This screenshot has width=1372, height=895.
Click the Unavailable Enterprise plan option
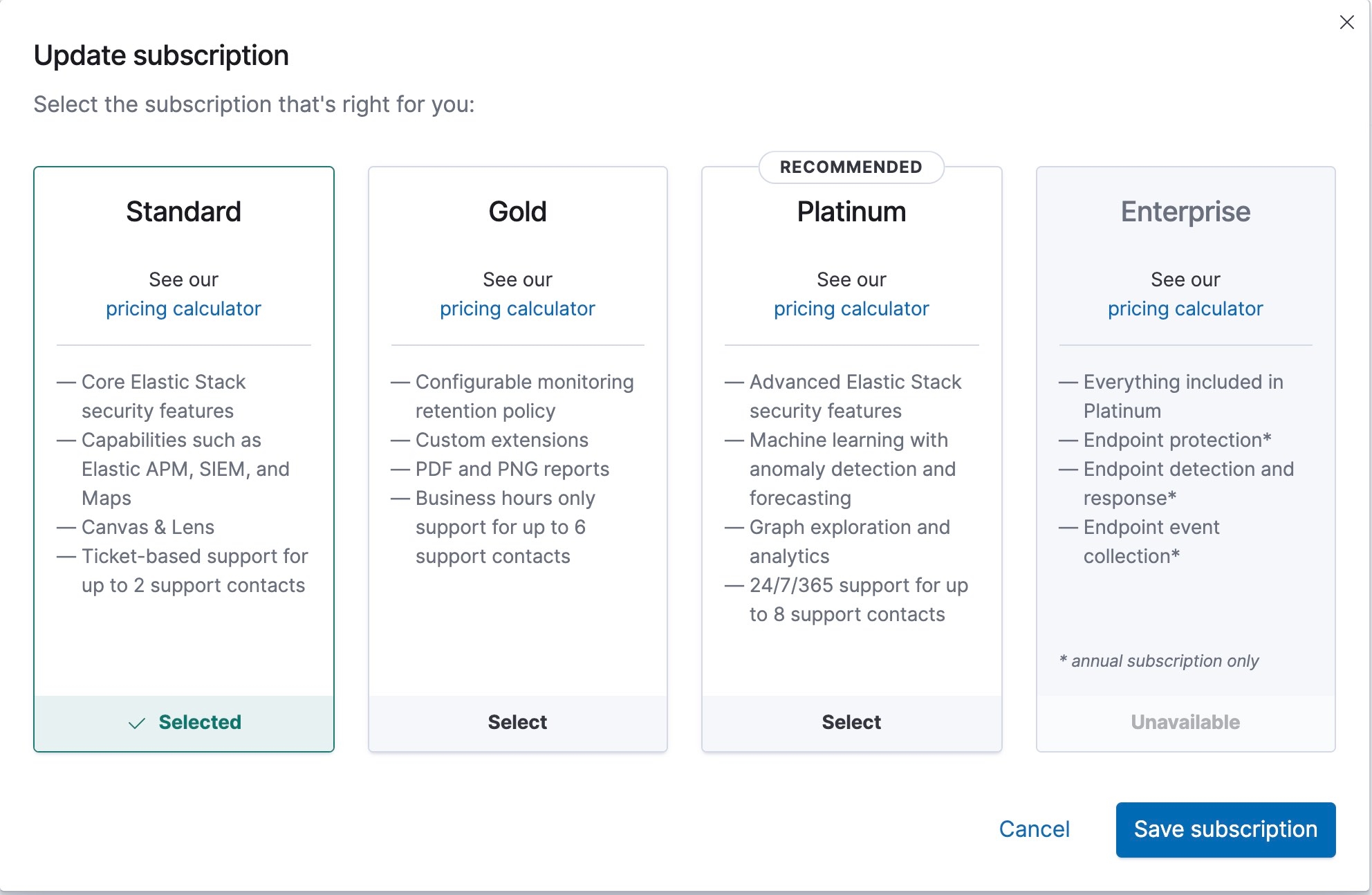[1185, 722]
